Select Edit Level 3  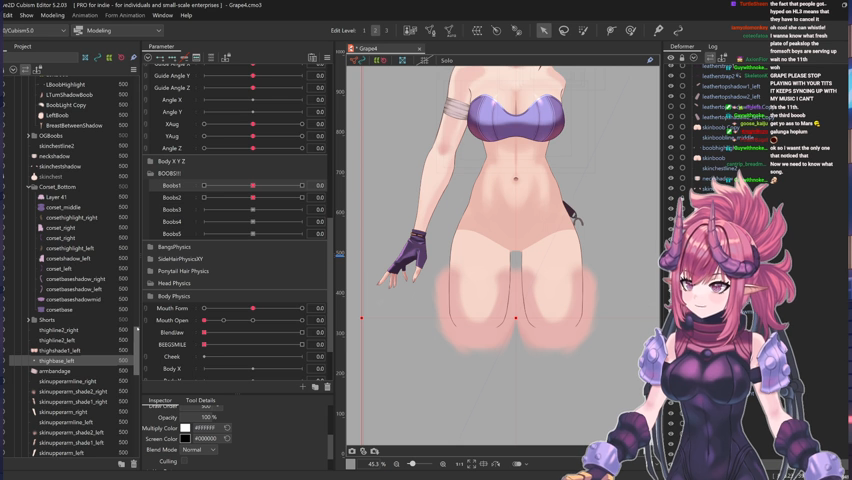(386, 31)
